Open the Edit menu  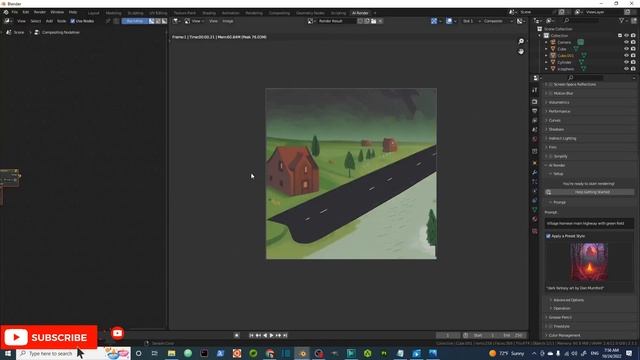(x=26, y=12)
